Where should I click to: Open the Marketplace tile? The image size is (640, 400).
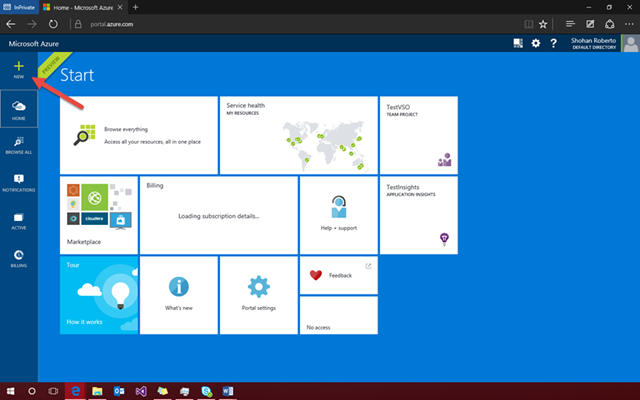point(99,216)
